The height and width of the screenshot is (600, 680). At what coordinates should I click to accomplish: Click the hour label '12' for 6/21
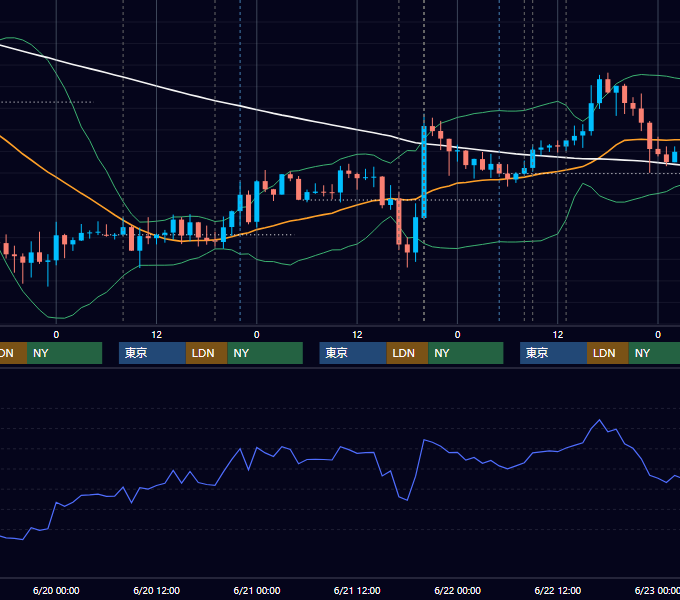point(357,335)
